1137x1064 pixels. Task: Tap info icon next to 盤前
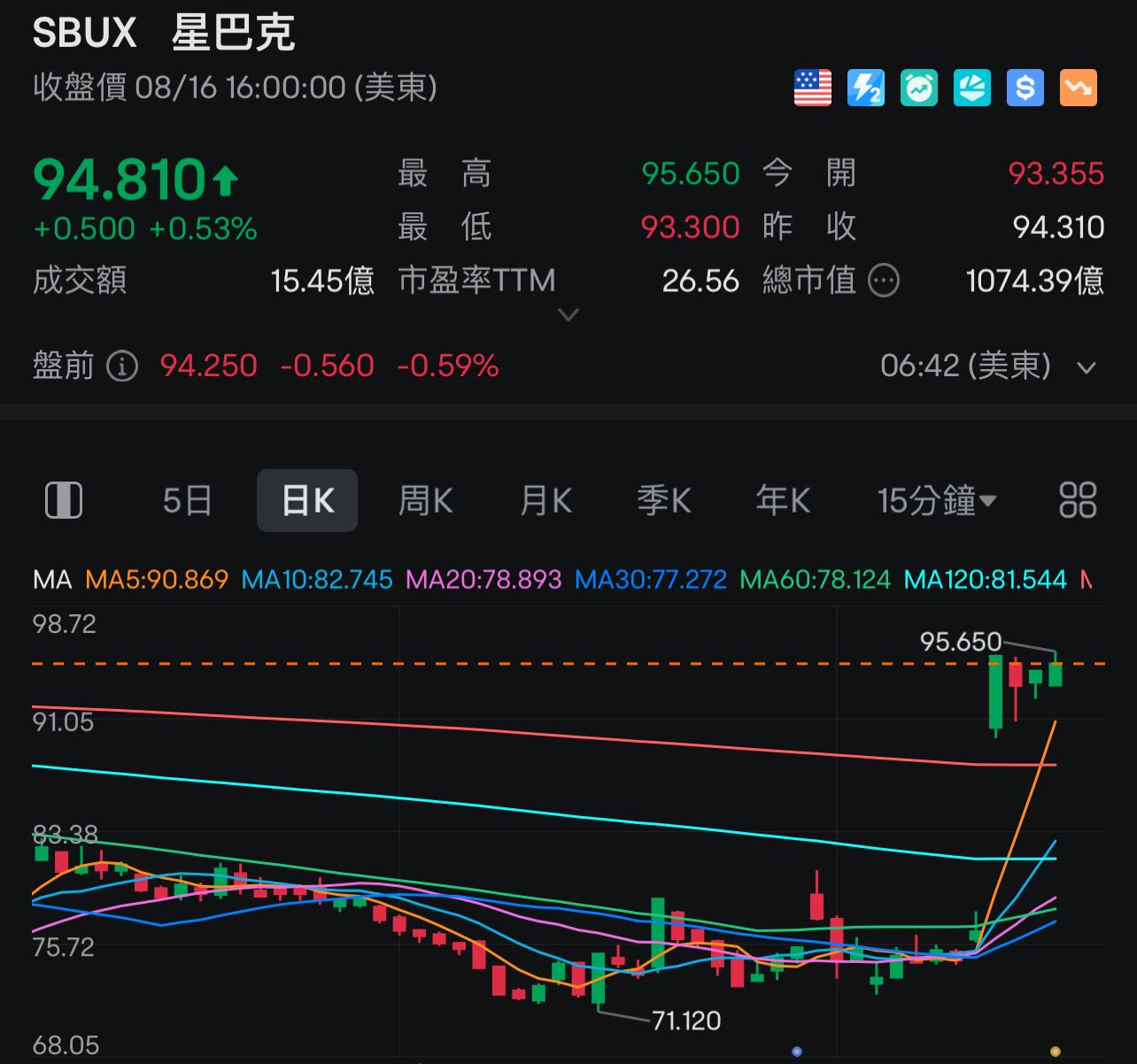pos(122,366)
